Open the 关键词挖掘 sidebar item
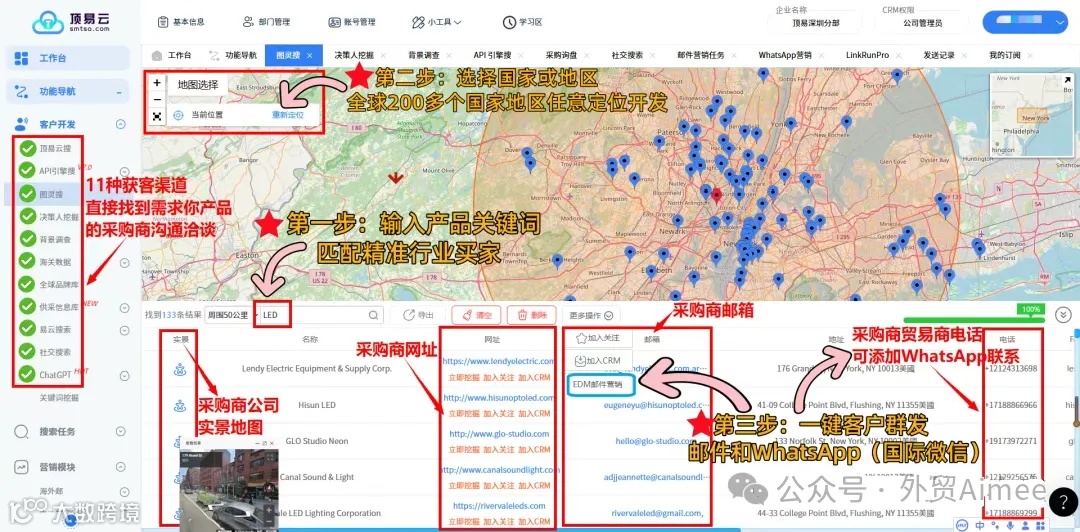Image resolution: width=1080 pixels, height=532 pixels. pos(59,398)
